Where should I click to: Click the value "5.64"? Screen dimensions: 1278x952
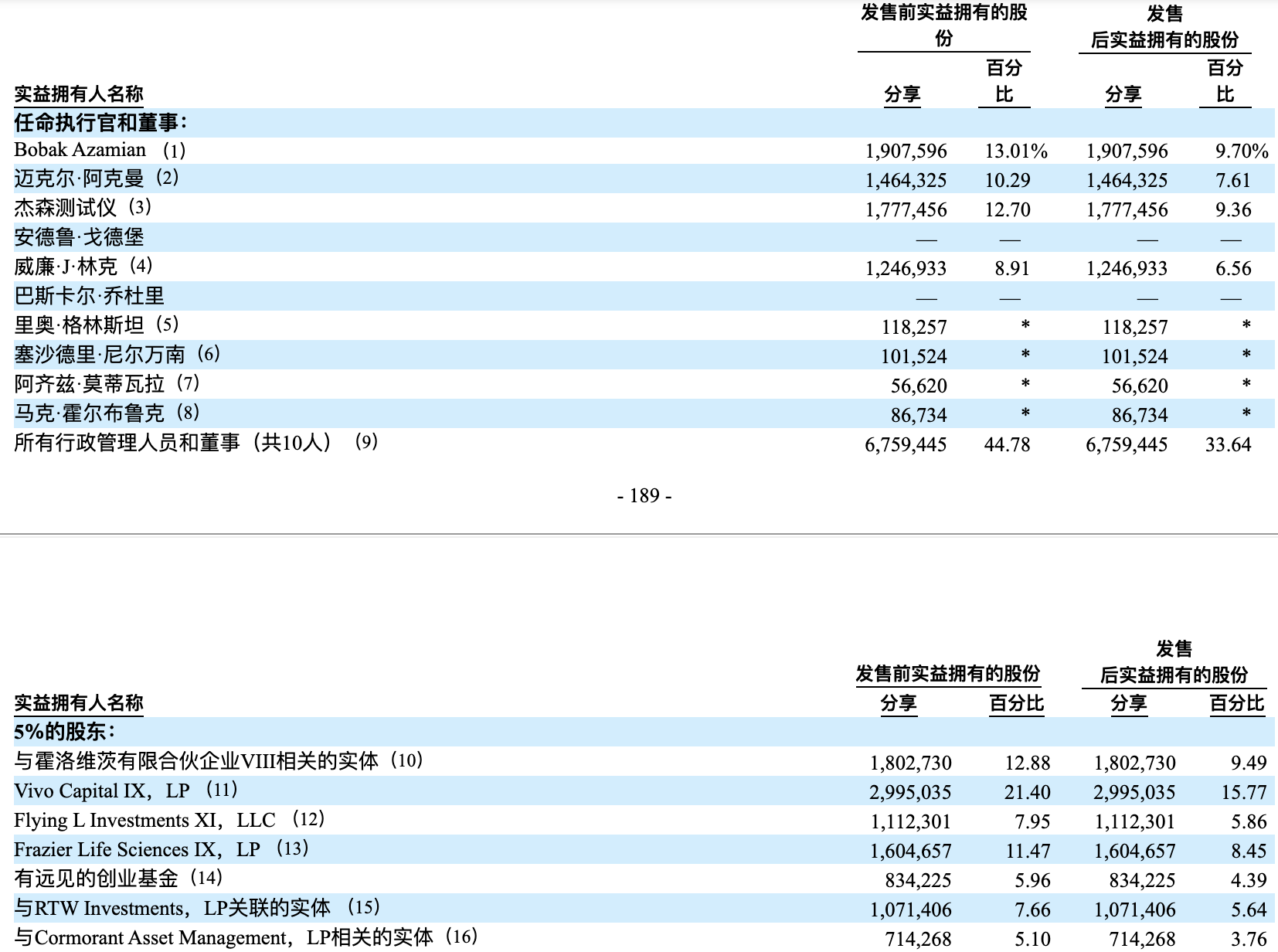click(1249, 910)
